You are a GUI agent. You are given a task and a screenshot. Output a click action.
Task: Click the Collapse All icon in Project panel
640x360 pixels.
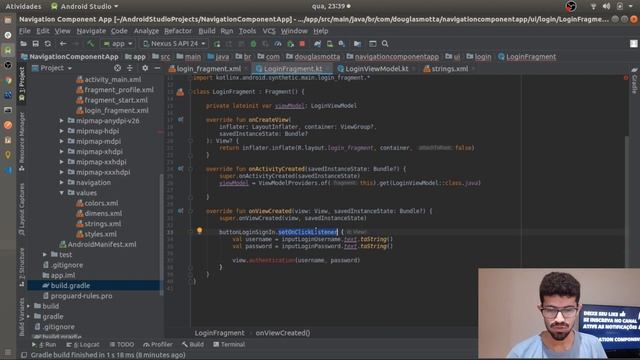point(130,68)
